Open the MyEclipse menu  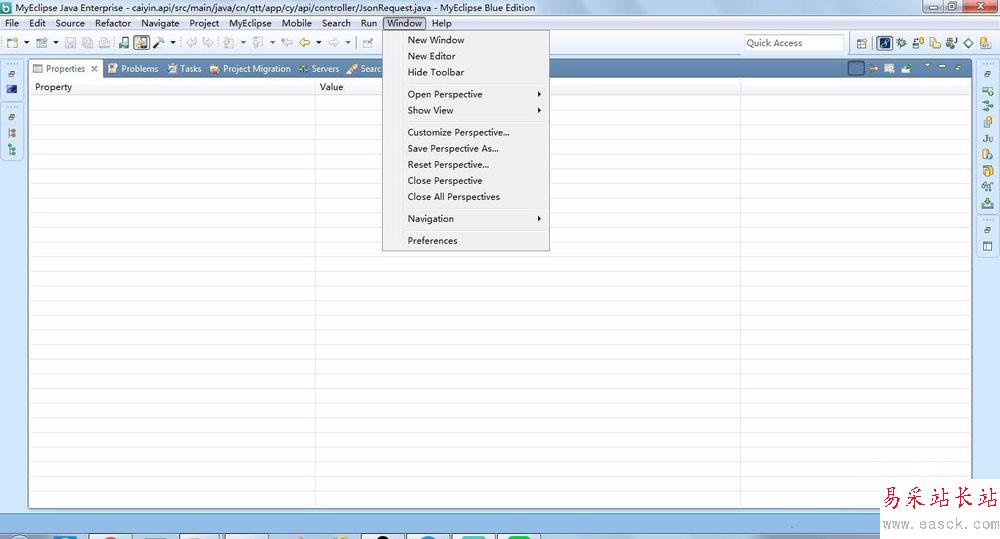pyautogui.click(x=250, y=23)
